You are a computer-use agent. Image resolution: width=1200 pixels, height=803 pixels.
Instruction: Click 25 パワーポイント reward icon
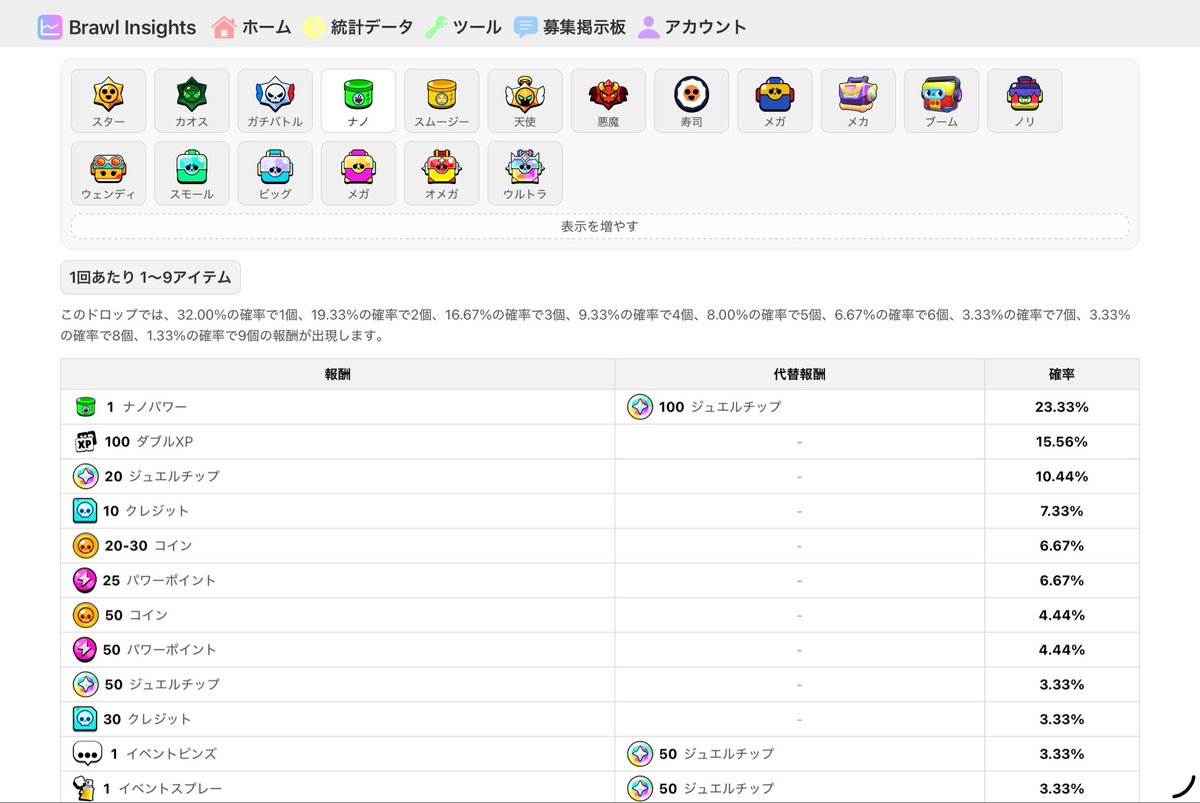(x=85, y=580)
